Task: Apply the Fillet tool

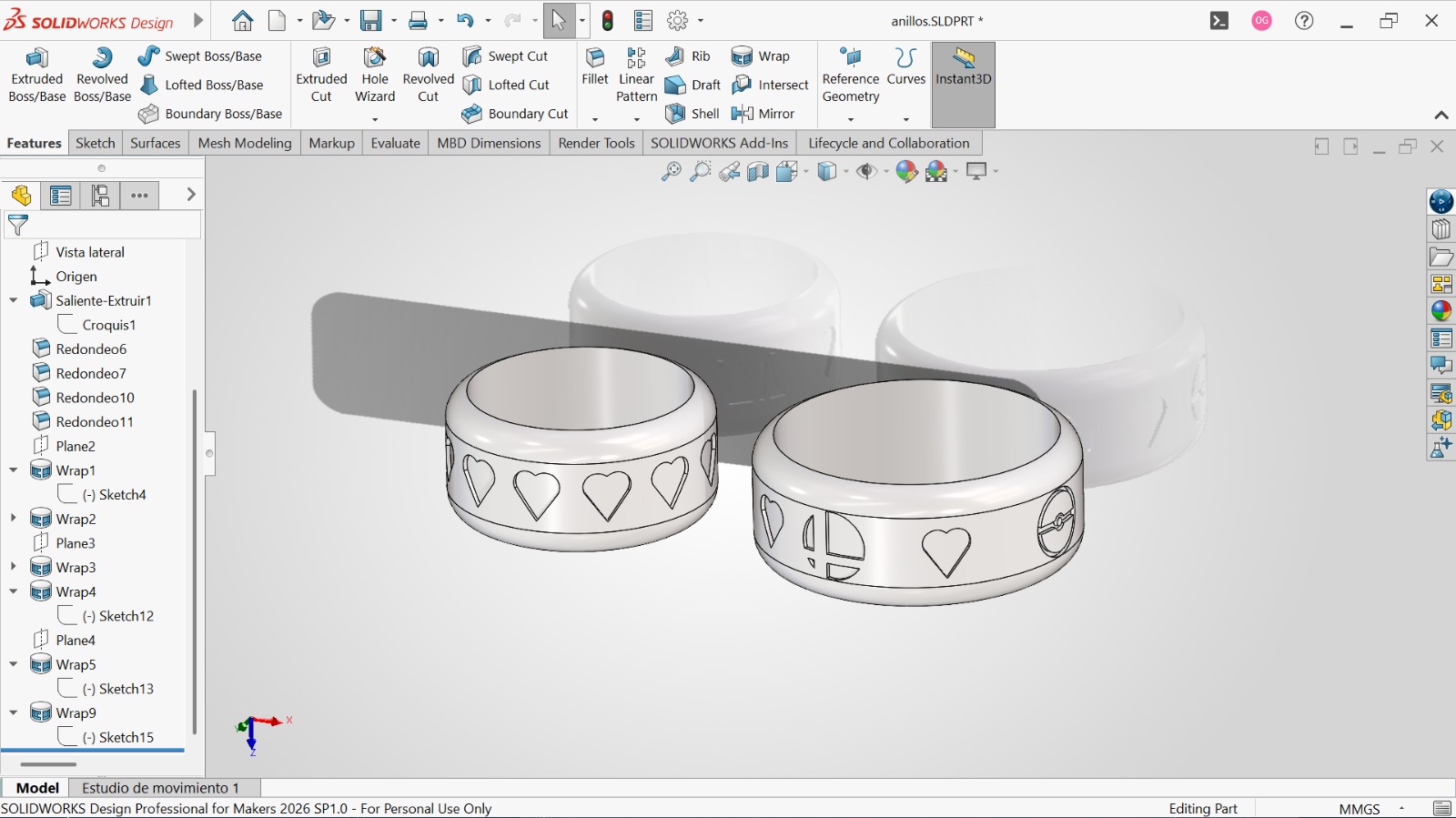Action: tap(595, 67)
